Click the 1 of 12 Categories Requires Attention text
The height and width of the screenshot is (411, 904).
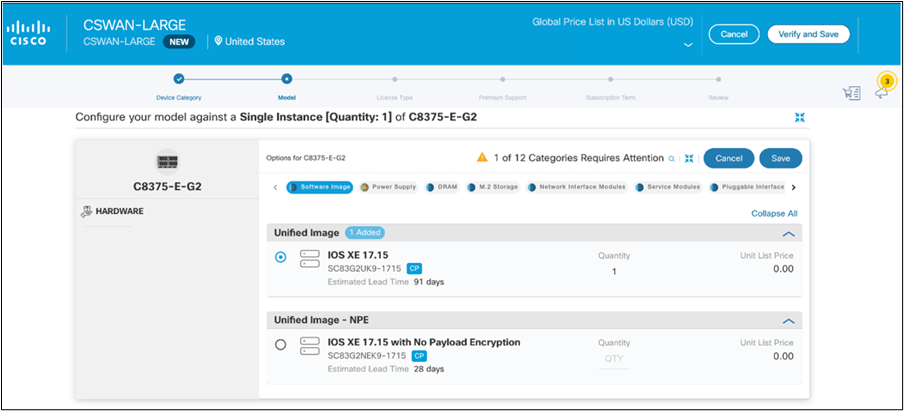coord(579,157)
